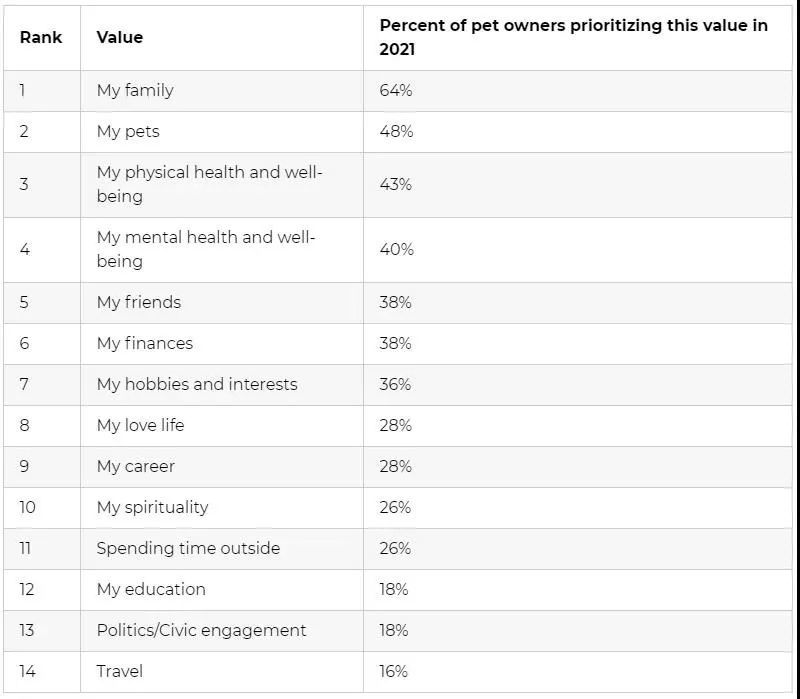Click the "My family" cell
800x699 pixels.
(x=135, y=90)
